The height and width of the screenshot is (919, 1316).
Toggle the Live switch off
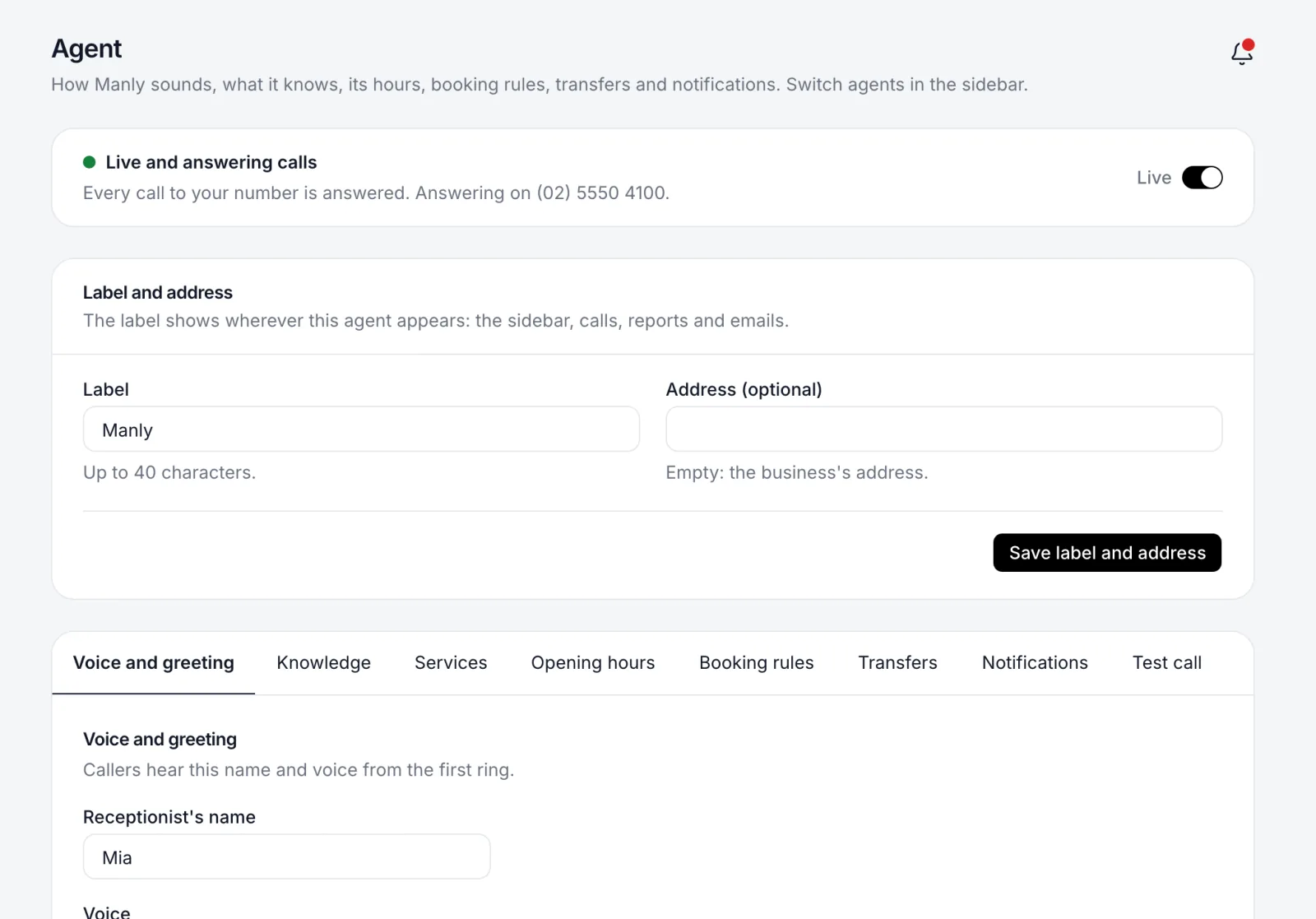[x=1202, y=178]
